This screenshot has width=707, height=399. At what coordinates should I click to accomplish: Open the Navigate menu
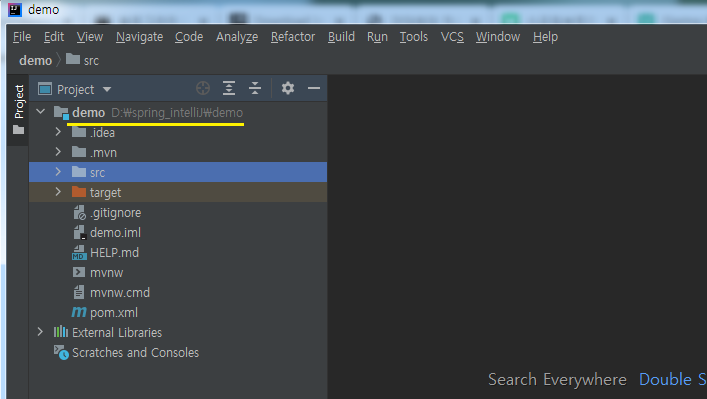click(x=139, y=37)
